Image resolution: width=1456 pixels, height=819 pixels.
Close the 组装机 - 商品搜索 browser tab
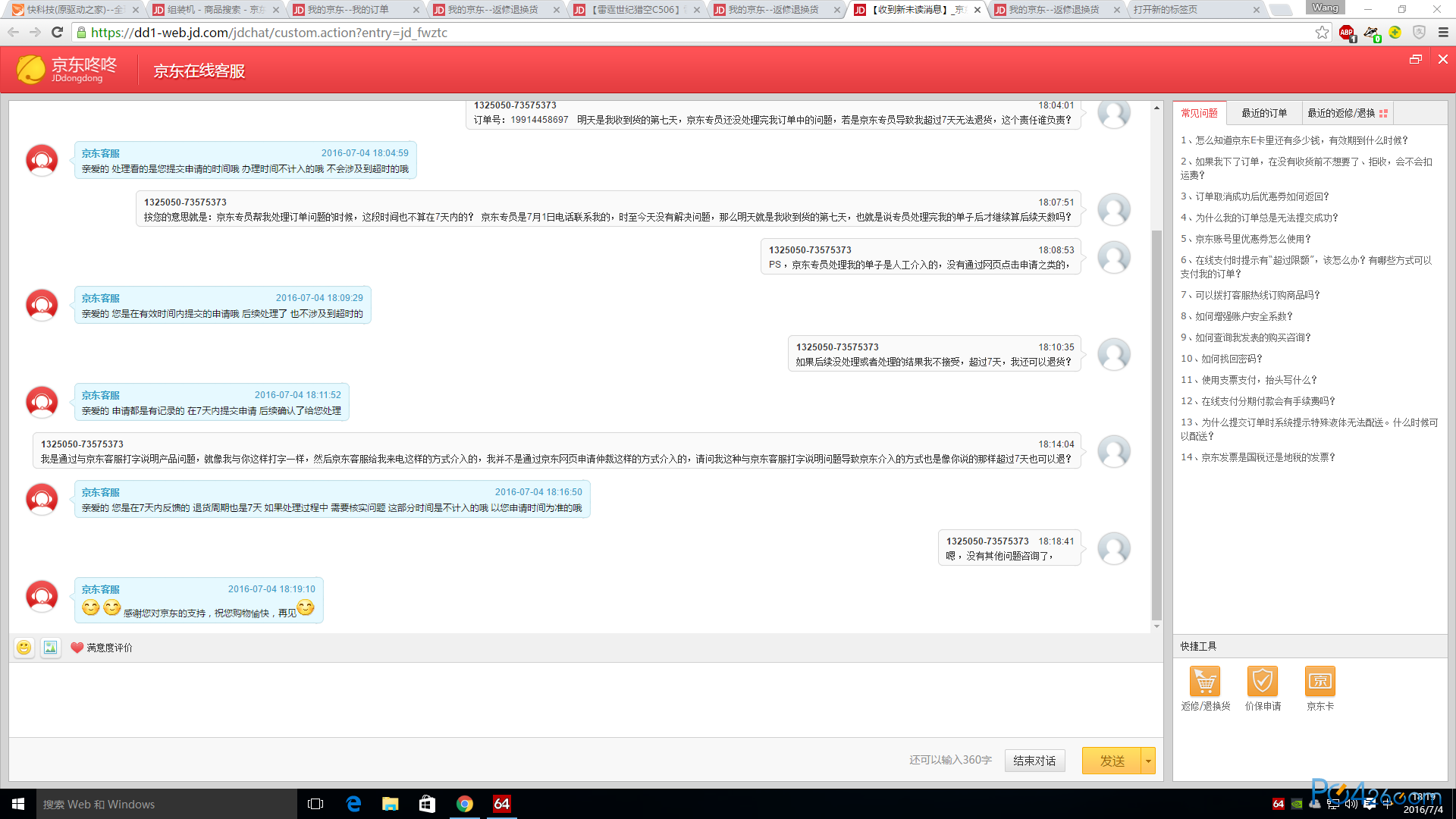(275, 10)
